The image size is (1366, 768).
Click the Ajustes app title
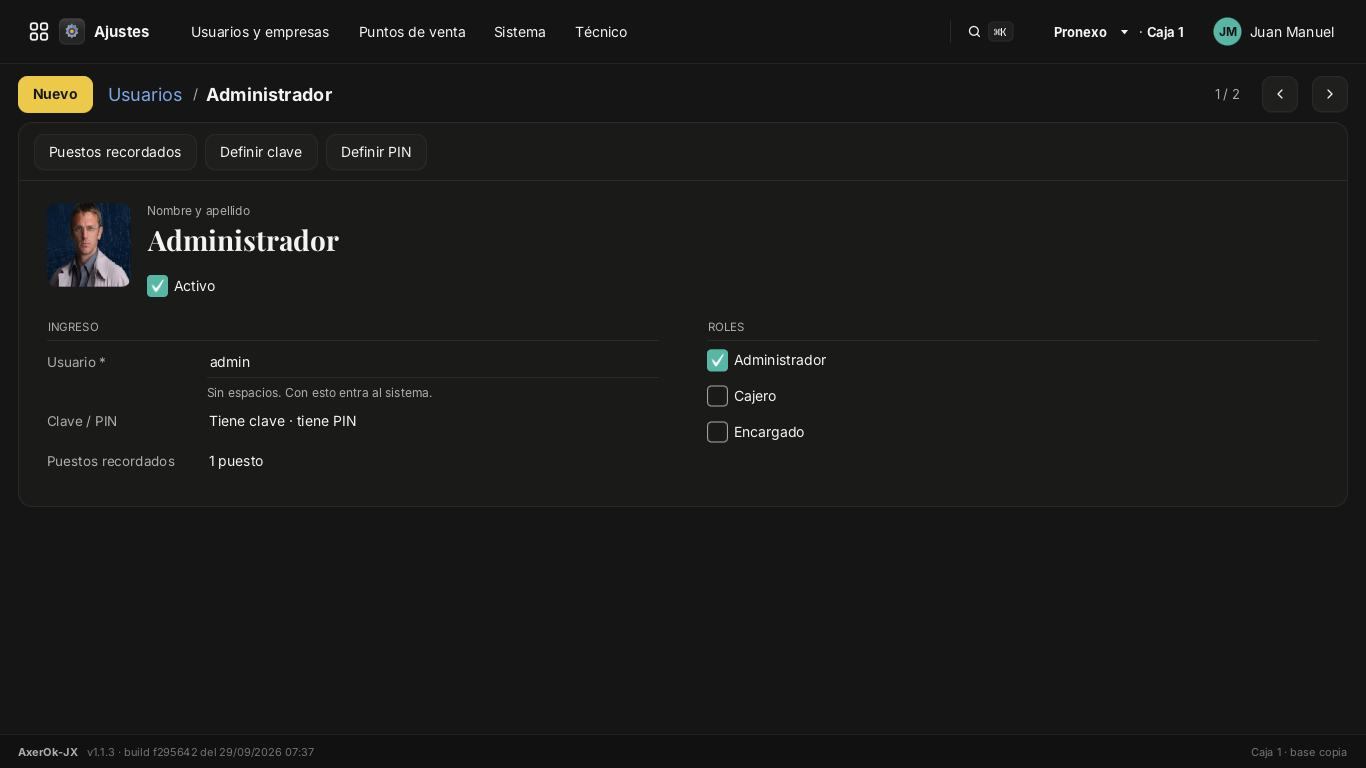click(121, 32)
